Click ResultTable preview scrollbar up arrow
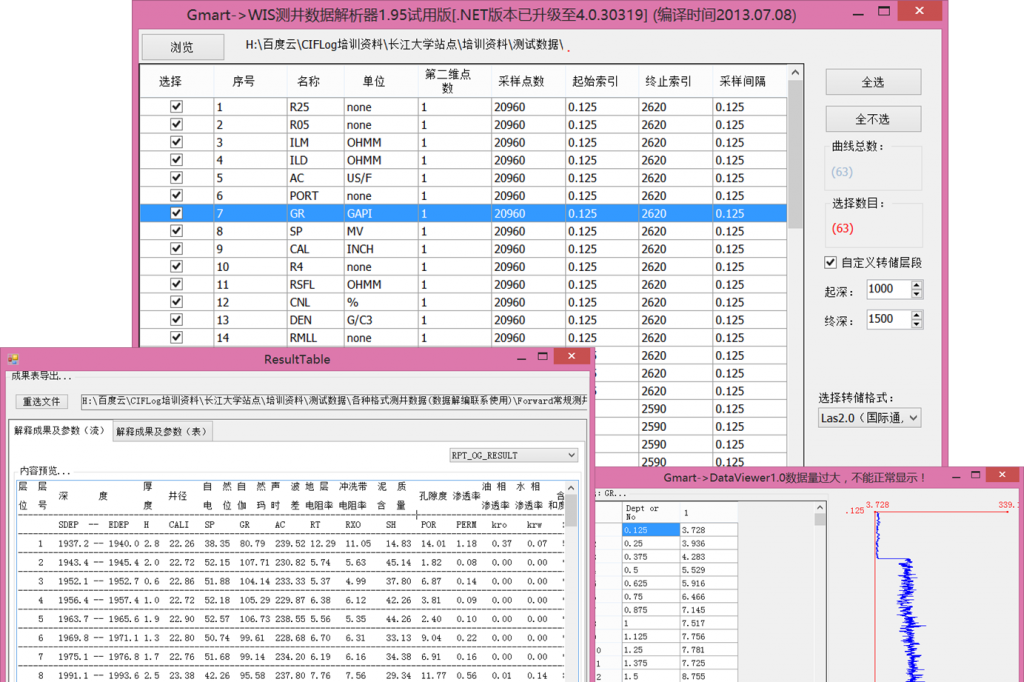Viewport: 1024px width, 682px height. [571, 488]
